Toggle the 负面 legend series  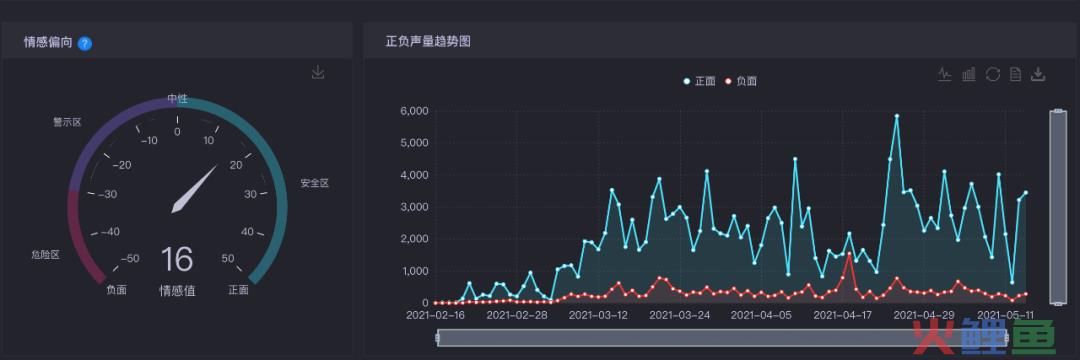(x=740, y=81)
